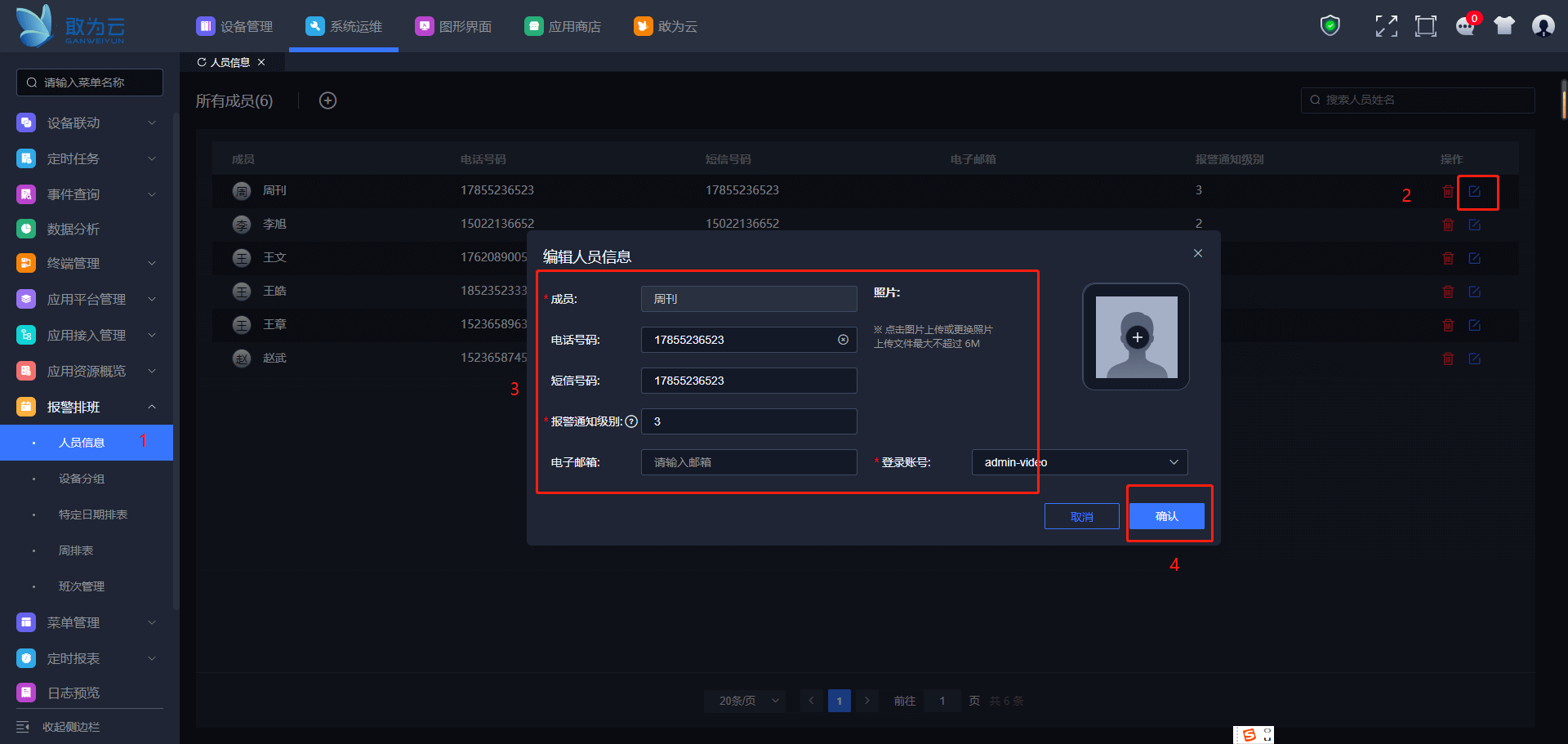
Task: Open 特定日期排表 in sidebar
Action: (93, 515)
